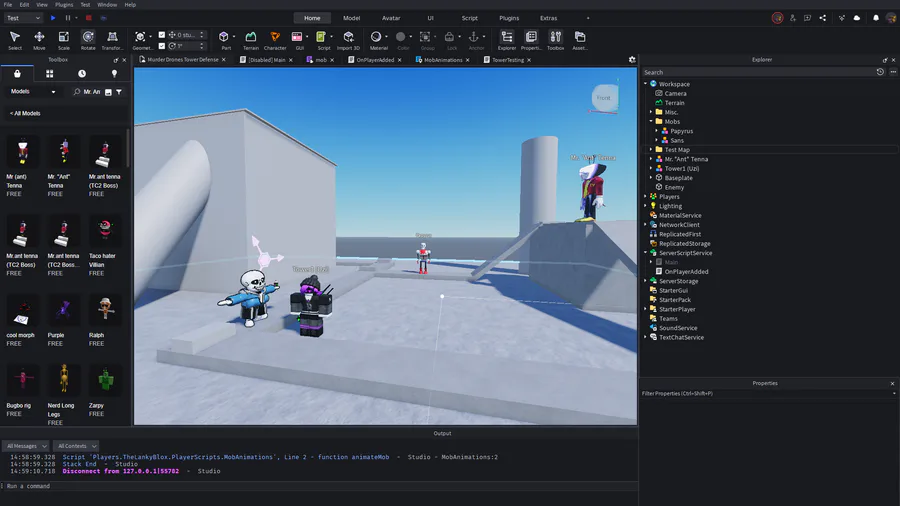Toggle the Properties panel button

pos(532,40)
